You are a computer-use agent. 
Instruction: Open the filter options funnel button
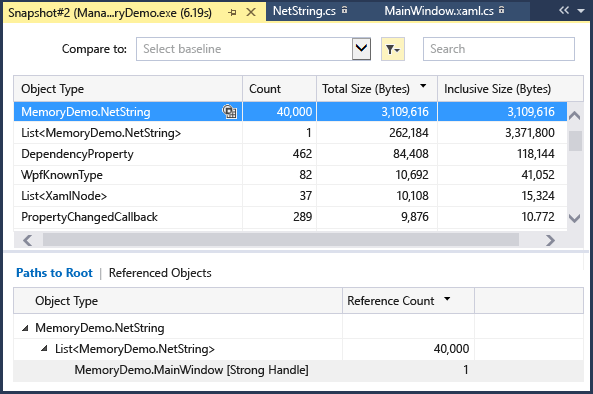pyautogui.click(x=393, y=49)
